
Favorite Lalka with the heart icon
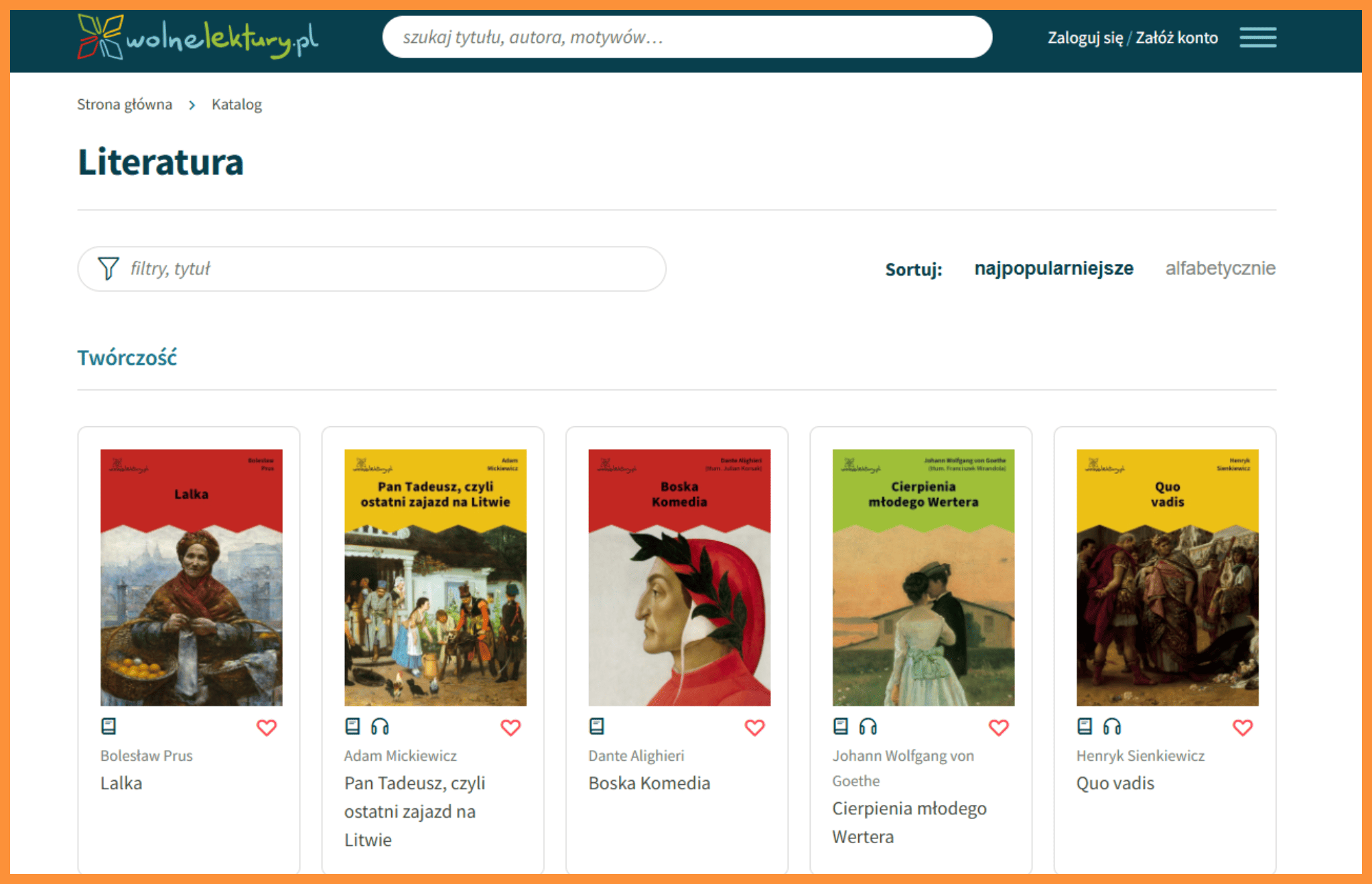click(267, 727)
